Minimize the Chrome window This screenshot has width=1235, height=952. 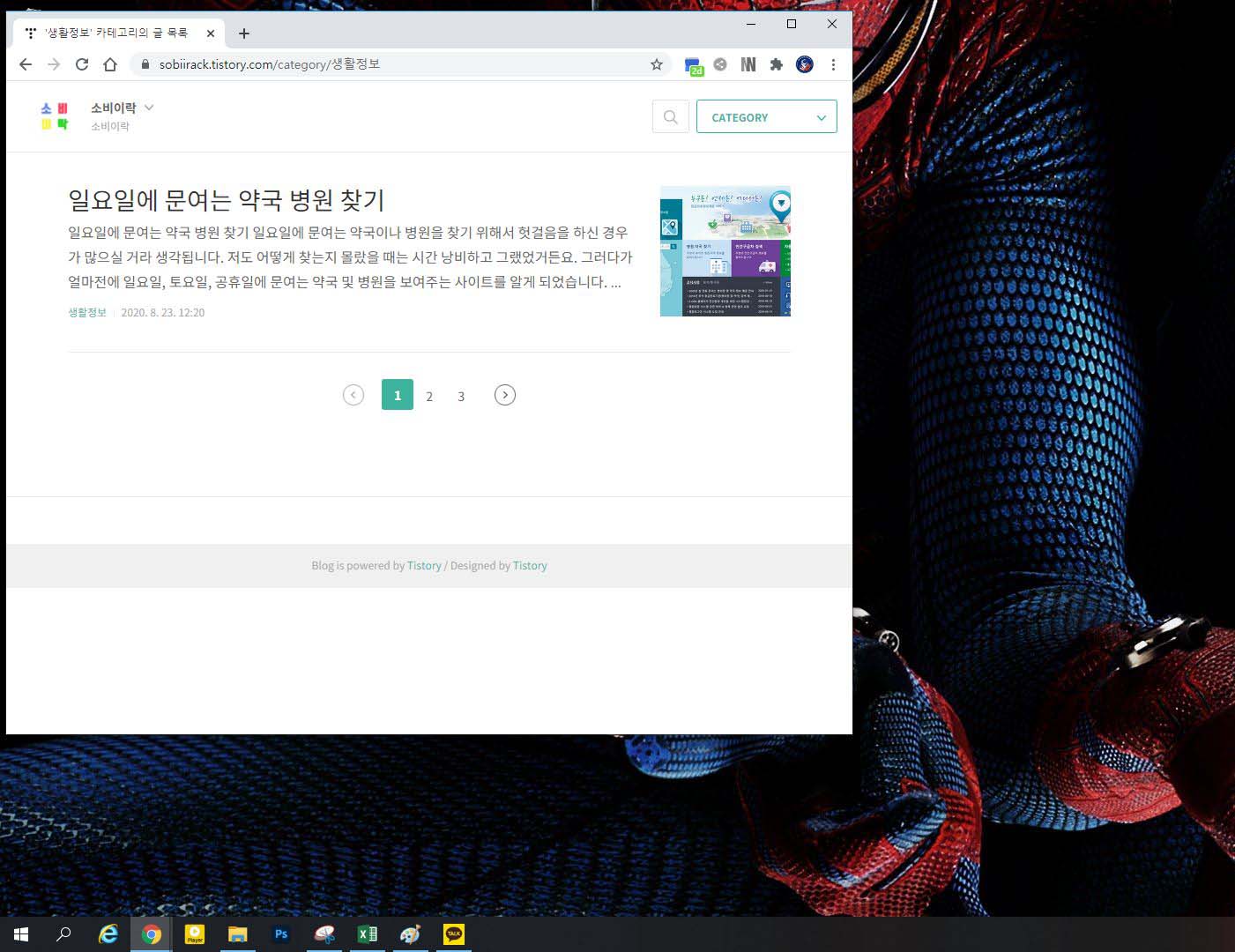click(x=751, y=24)
